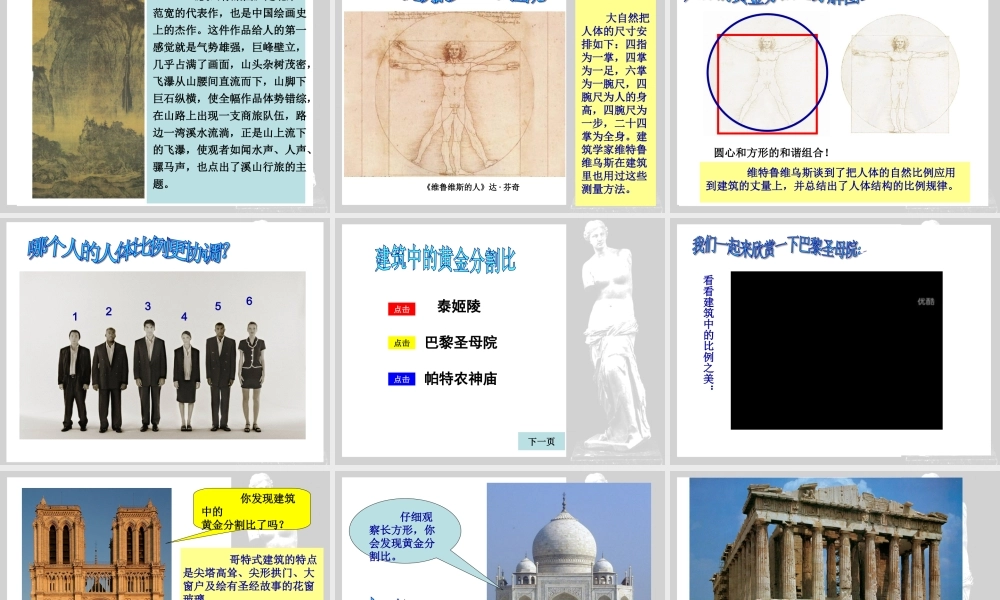Select the Notre-Dame cathedral photo
The width and height of the screenshot is (1000, 600).
(97, 544)
